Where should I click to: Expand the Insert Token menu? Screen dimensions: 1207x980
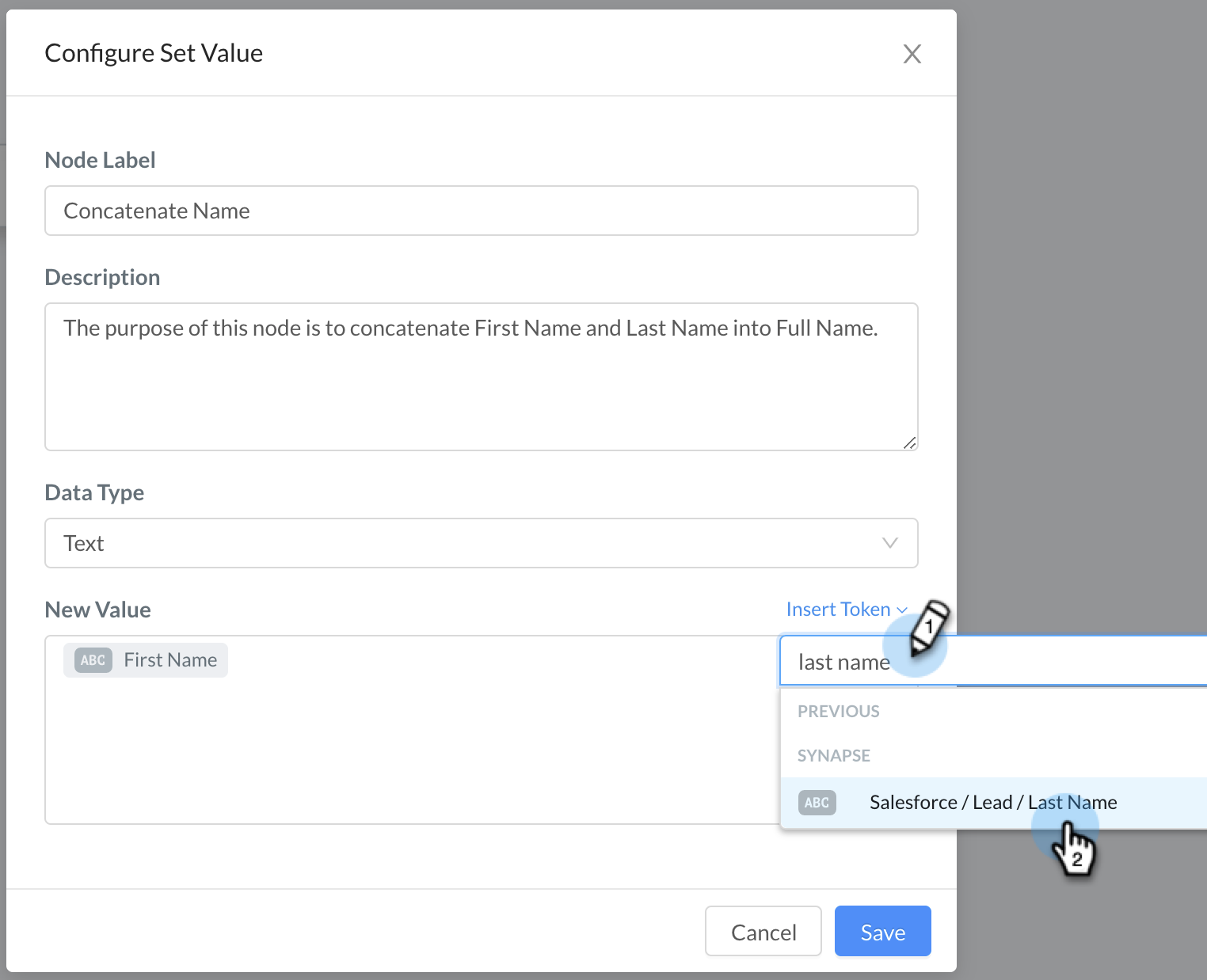pos(846,610)
